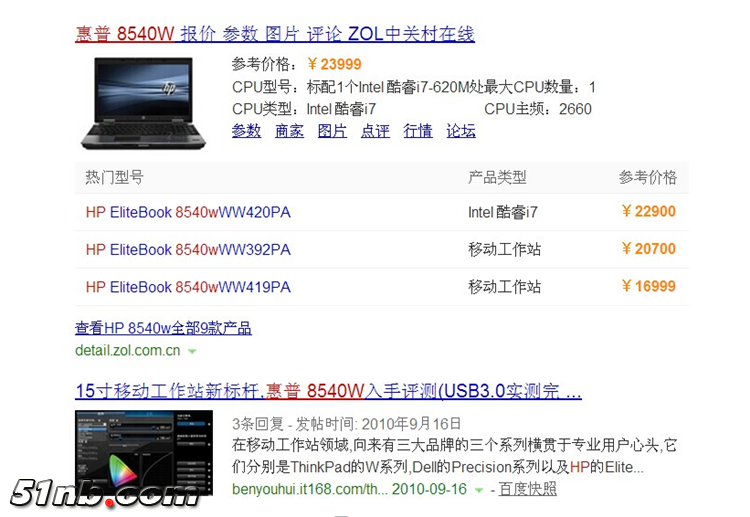Click the 3条回复 发帖时间 line
Screen dimensions: 750x517
point(347,424)
